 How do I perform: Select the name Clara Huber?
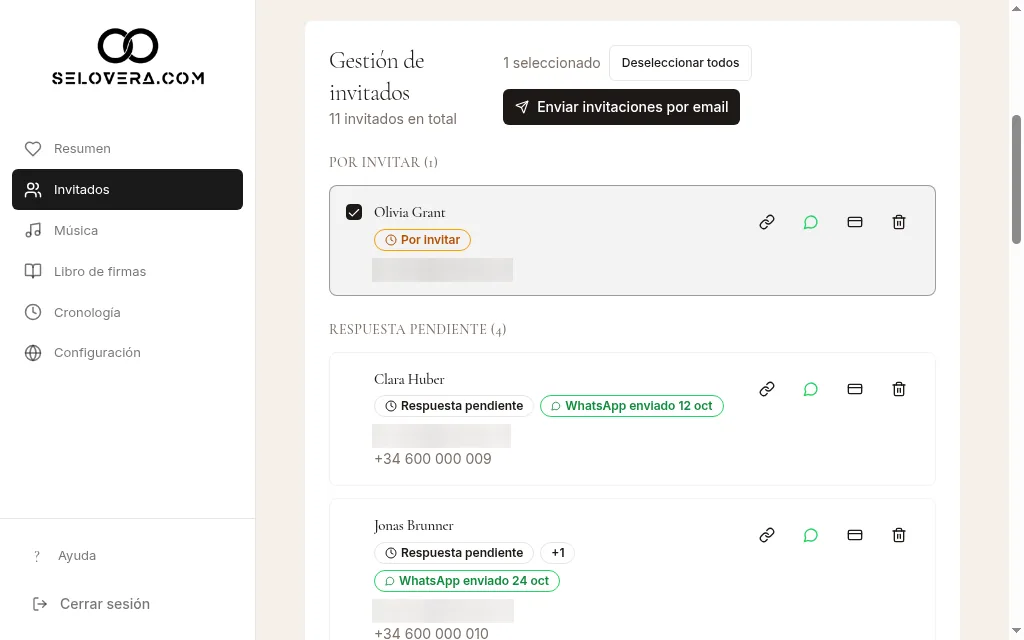[409, 379]
